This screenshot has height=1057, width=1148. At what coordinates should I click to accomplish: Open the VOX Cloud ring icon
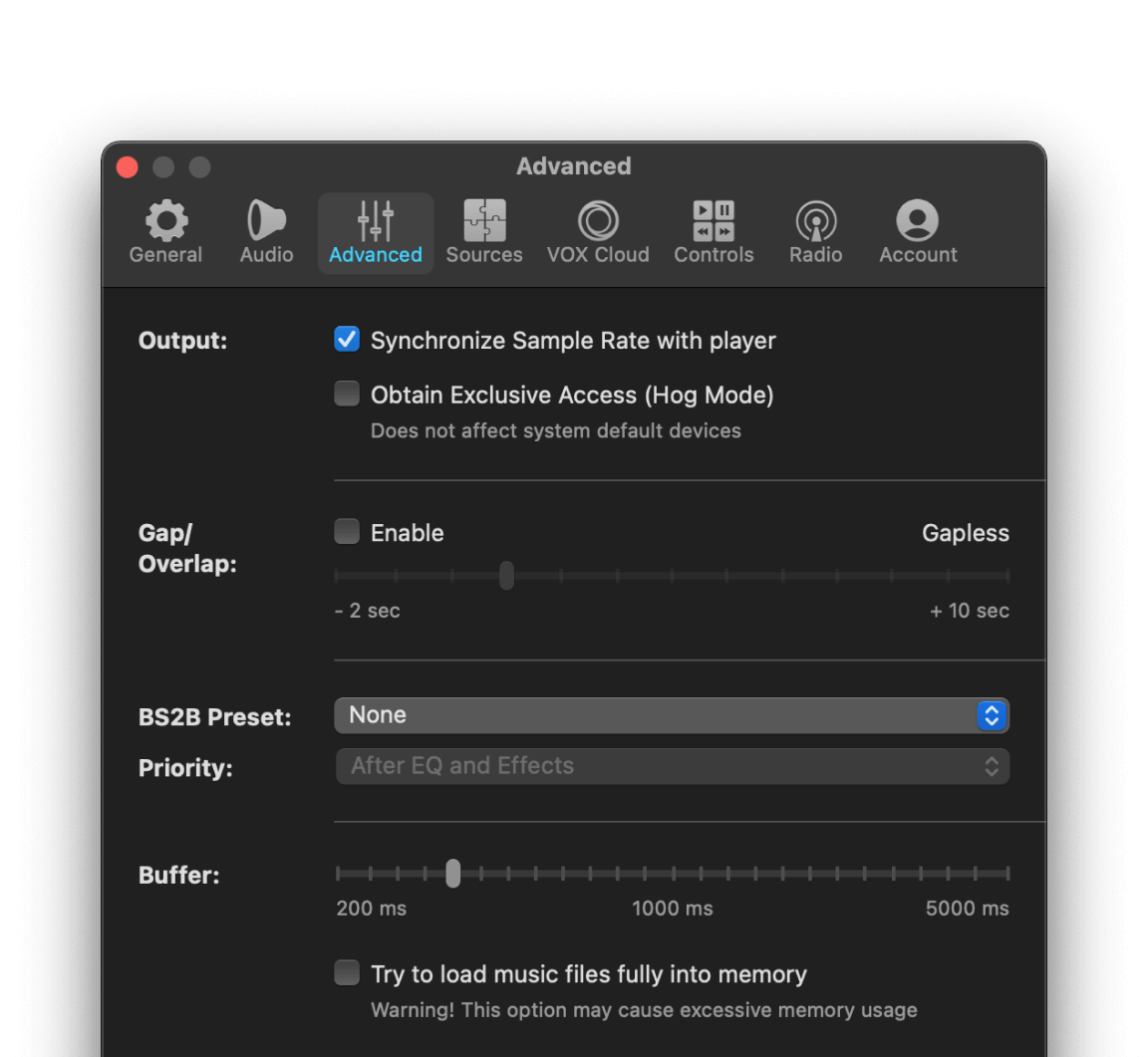click(x=598, y=220)
